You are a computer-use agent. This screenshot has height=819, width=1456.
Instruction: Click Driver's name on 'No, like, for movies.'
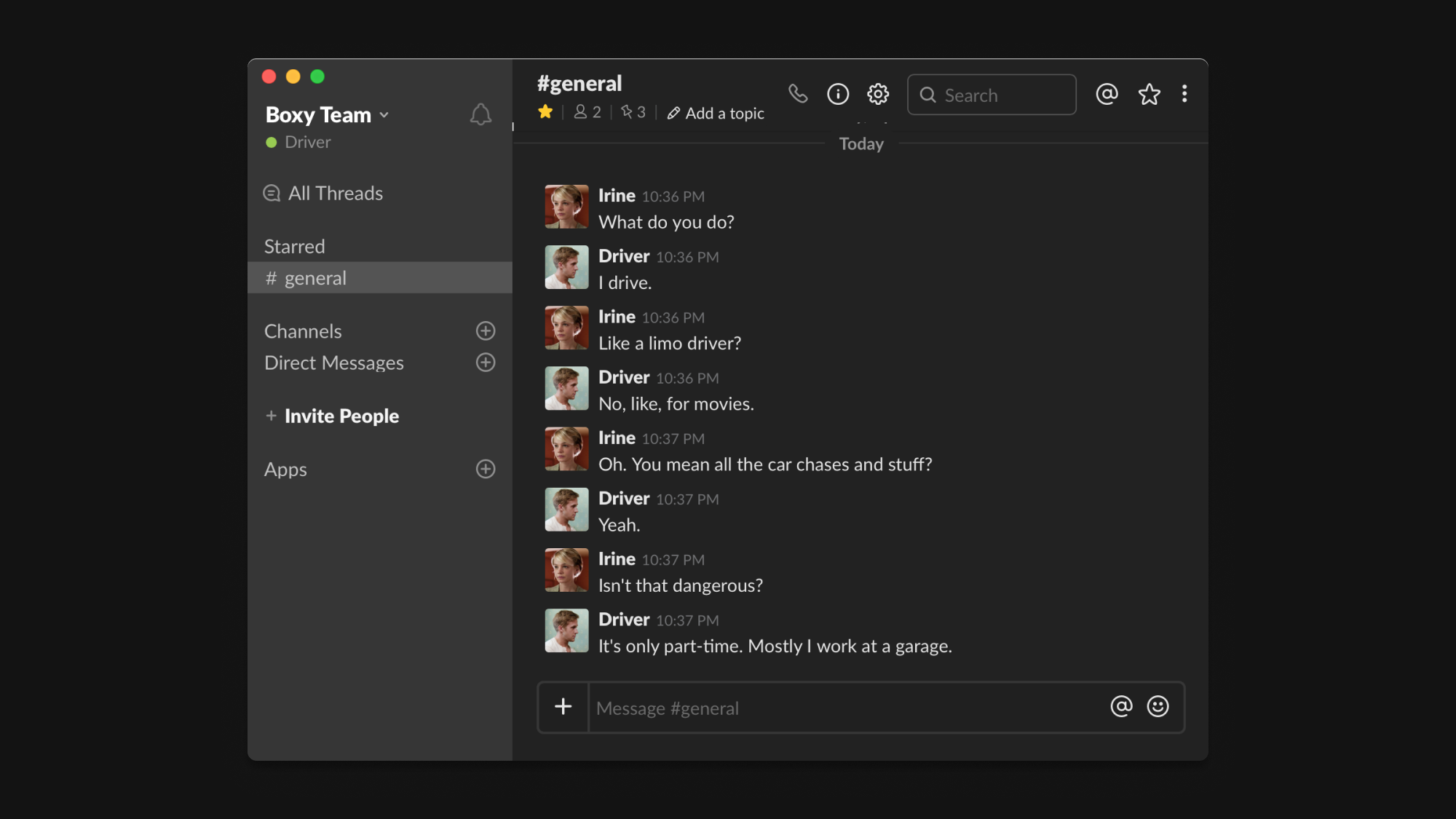[x=624, y=377]
